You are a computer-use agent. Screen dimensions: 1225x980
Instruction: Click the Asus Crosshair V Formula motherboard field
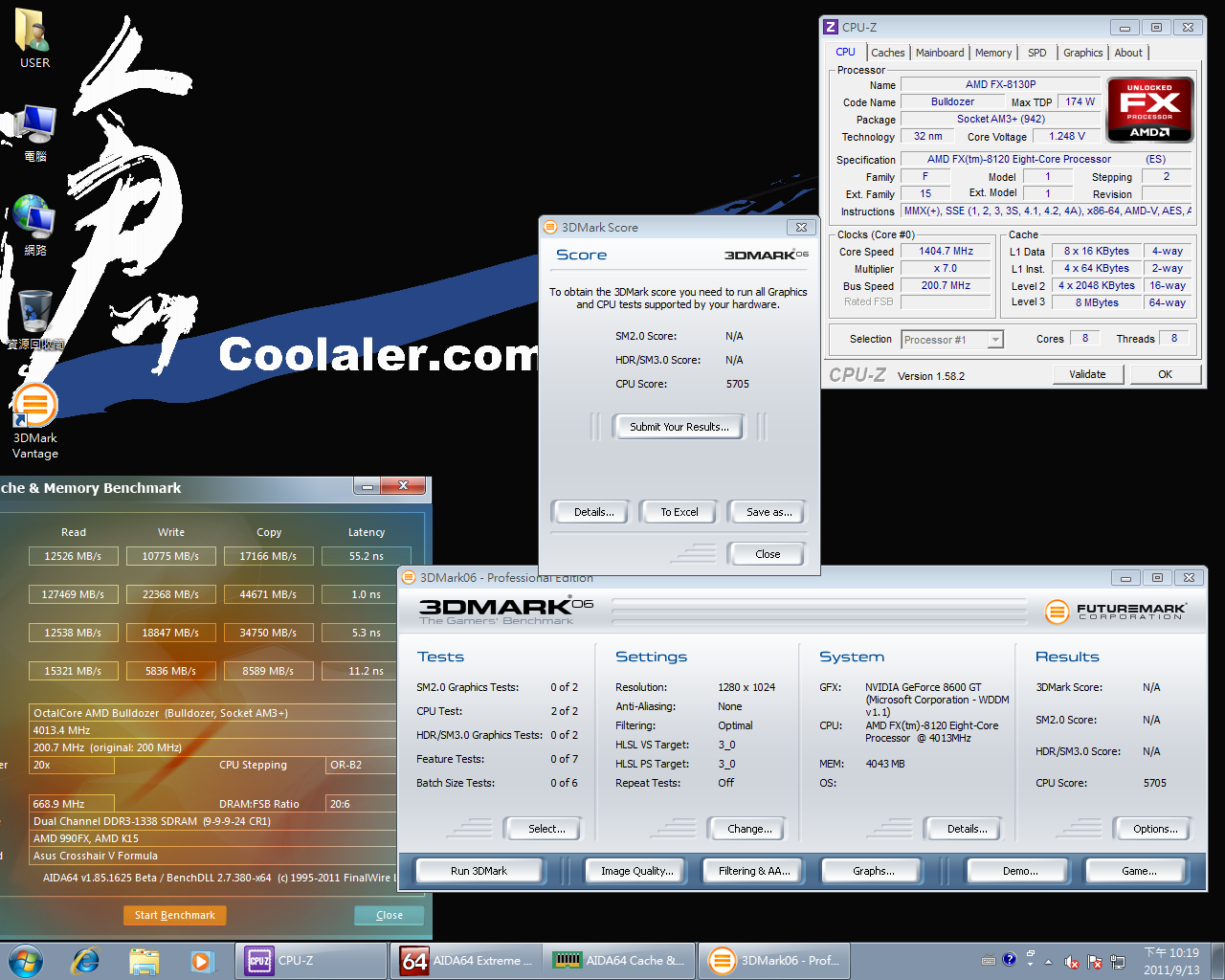(x=213, y=856)
